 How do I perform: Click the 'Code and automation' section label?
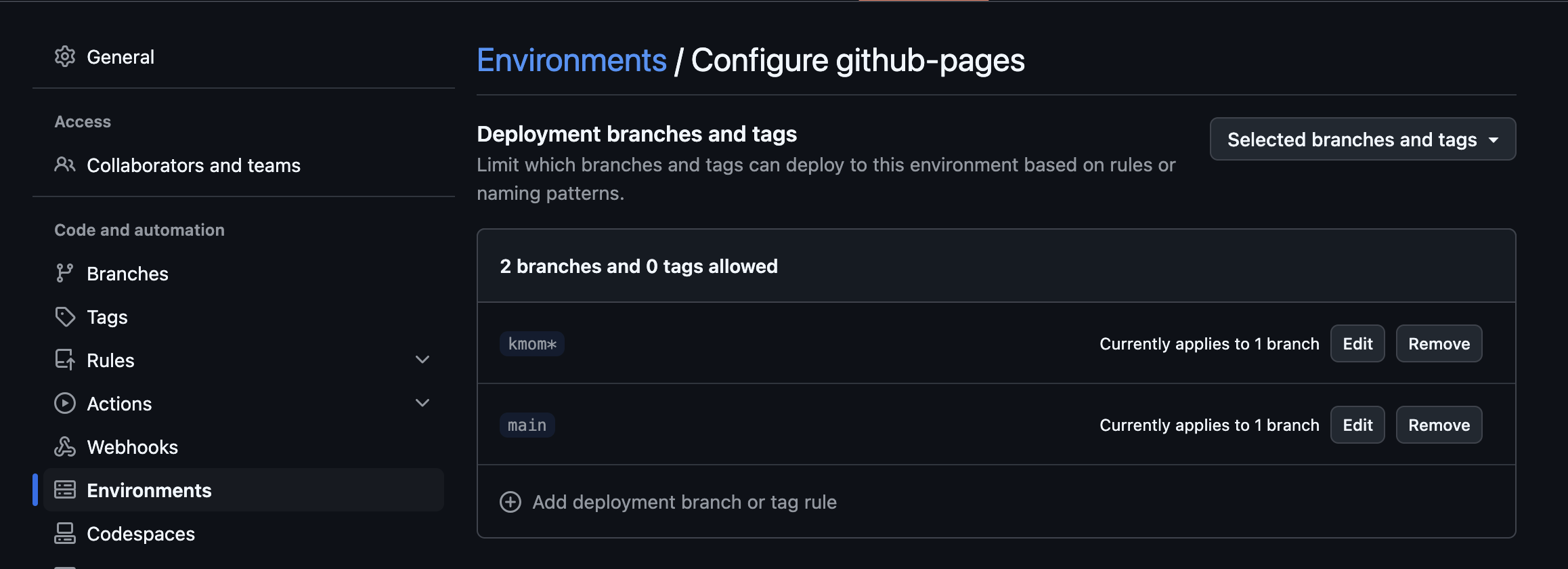(139, 230)
